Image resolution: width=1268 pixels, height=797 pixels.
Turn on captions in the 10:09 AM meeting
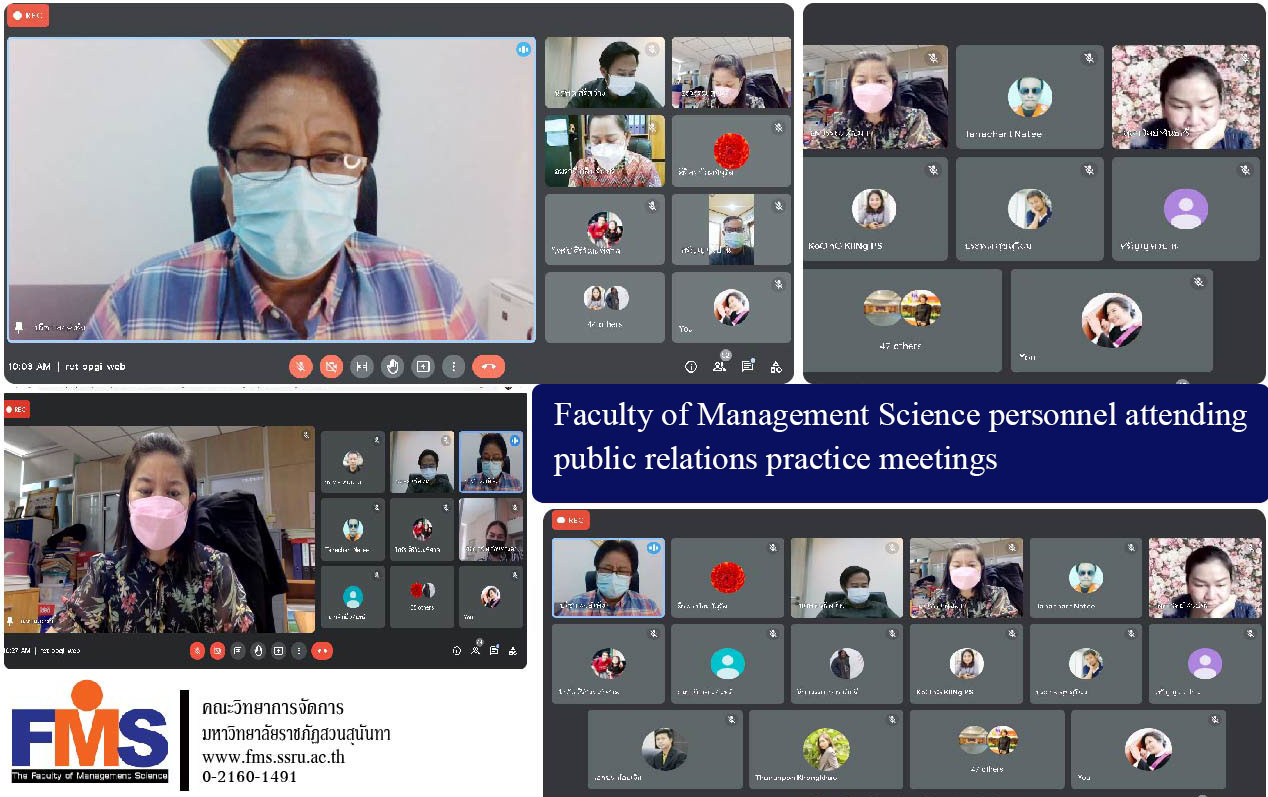362,367
